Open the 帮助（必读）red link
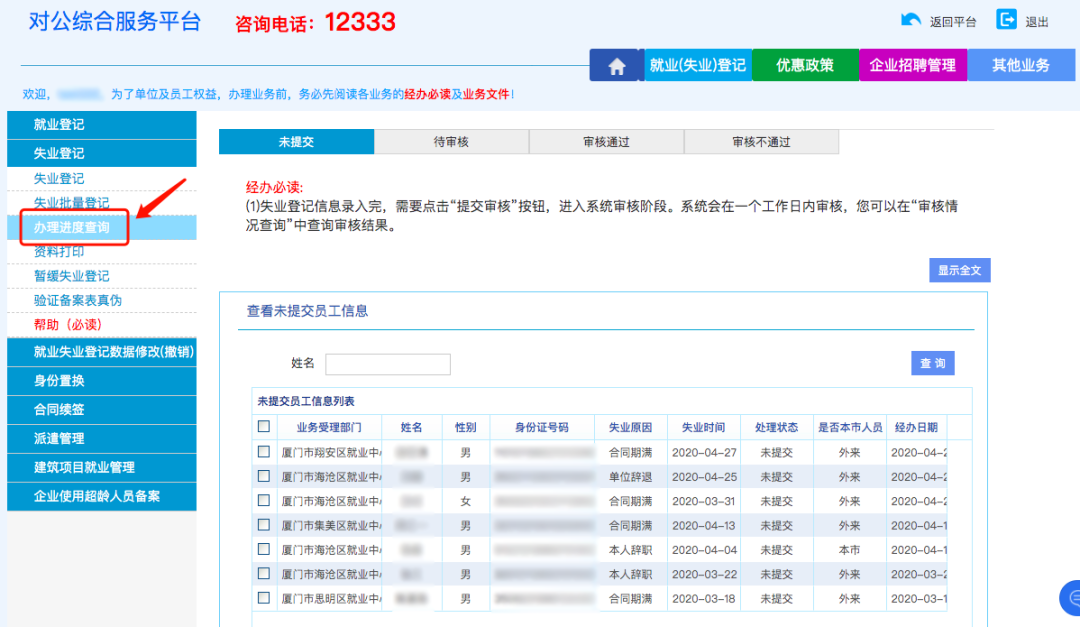 pyautogui.click(x=68, y=325)
